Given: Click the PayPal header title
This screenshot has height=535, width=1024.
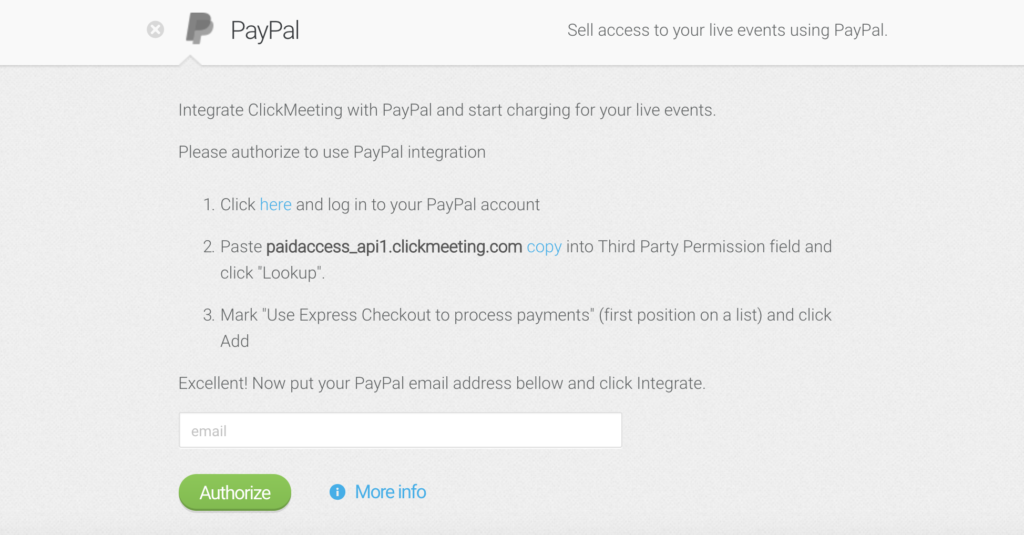Looking at the screenshot, I should (264, 30).
